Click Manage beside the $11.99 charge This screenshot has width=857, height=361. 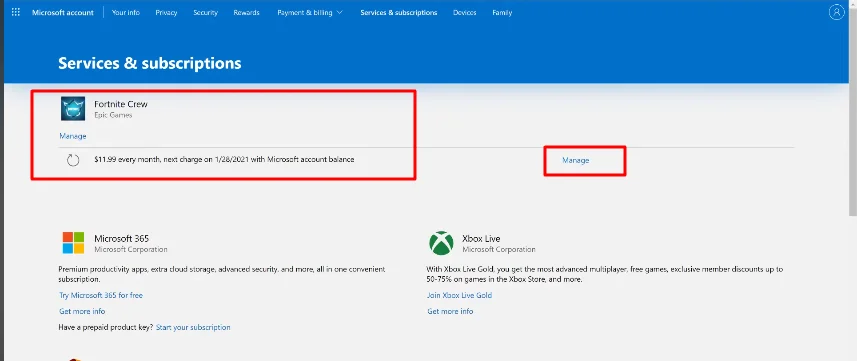point(576,160)
